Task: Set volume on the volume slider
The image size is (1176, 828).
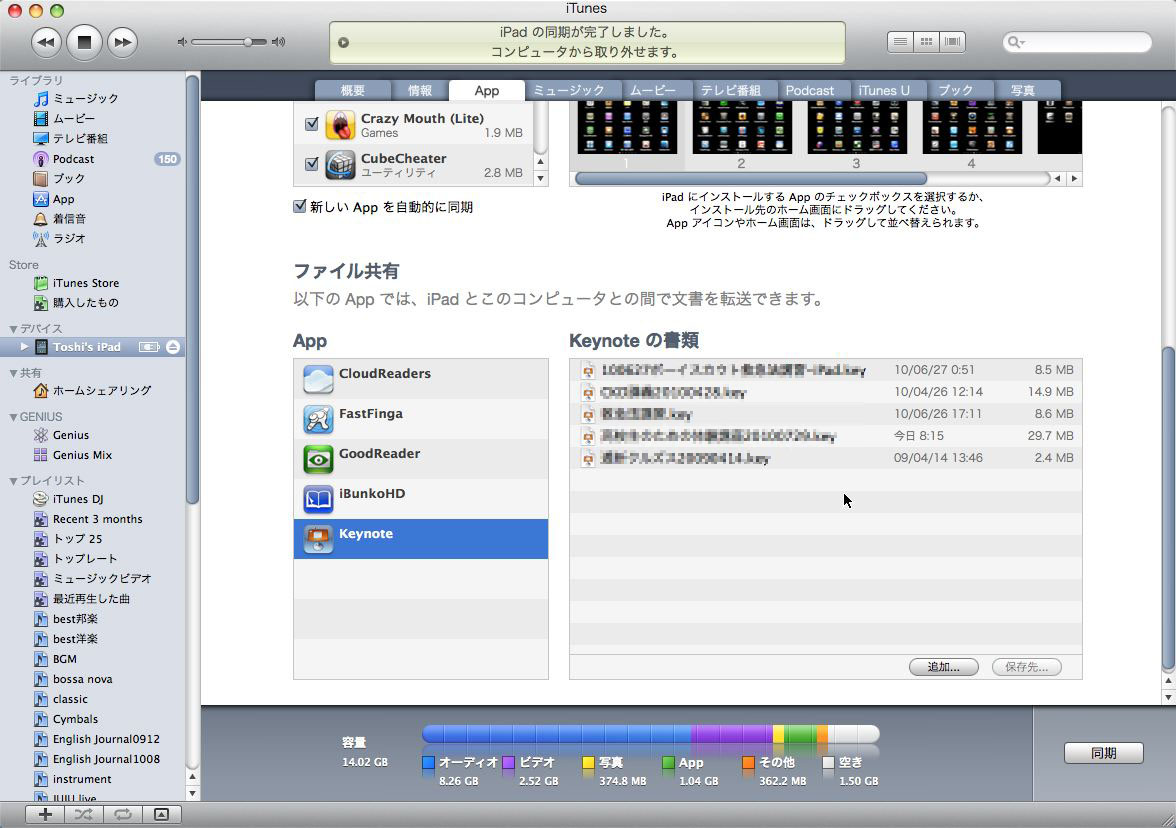Action: click(230, 42)
